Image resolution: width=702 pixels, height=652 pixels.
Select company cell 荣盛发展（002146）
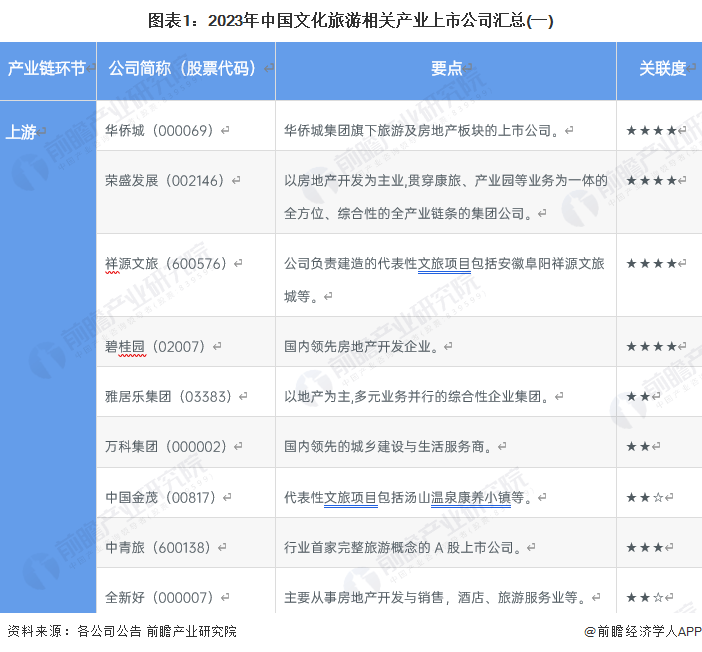pyautogui.click(x=166, y=181)
